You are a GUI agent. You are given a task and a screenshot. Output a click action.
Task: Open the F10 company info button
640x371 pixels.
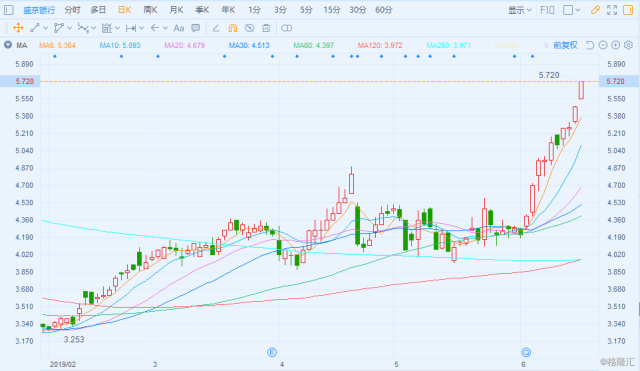pyautogui.click(x=547, y=10)
